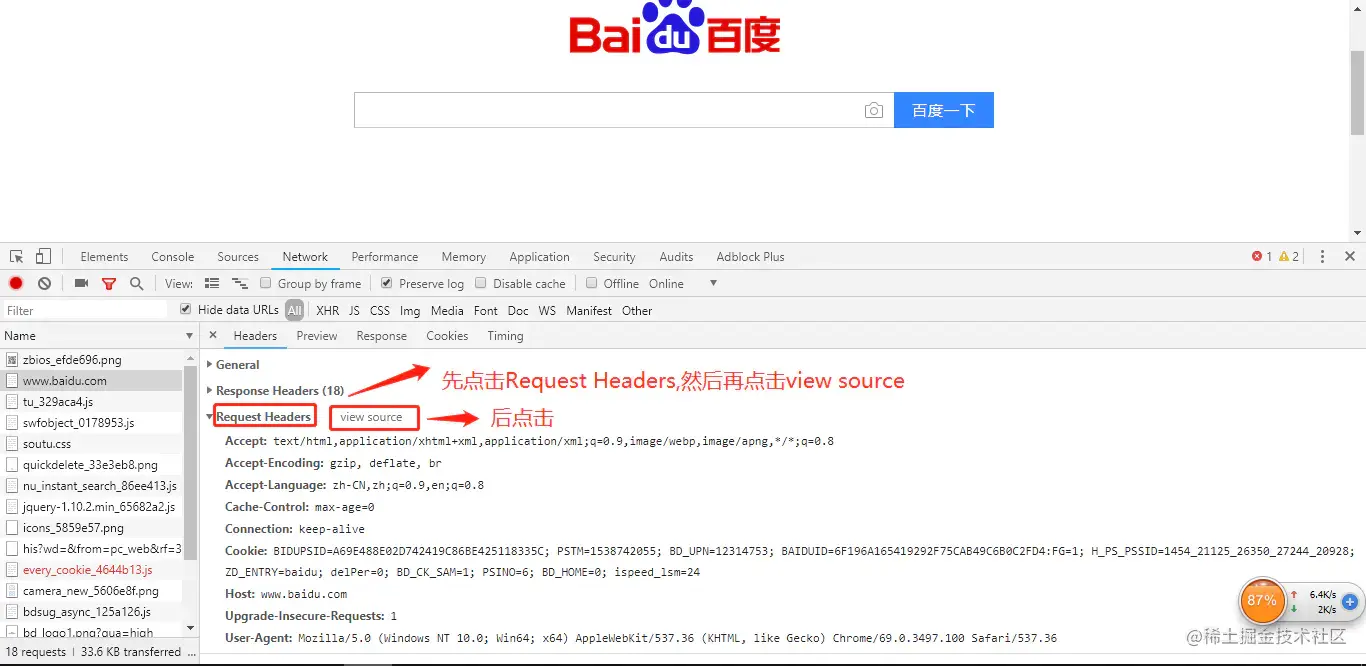Click the inspect element picker icon
The image size is (1366, 666).
coord(17,257)
